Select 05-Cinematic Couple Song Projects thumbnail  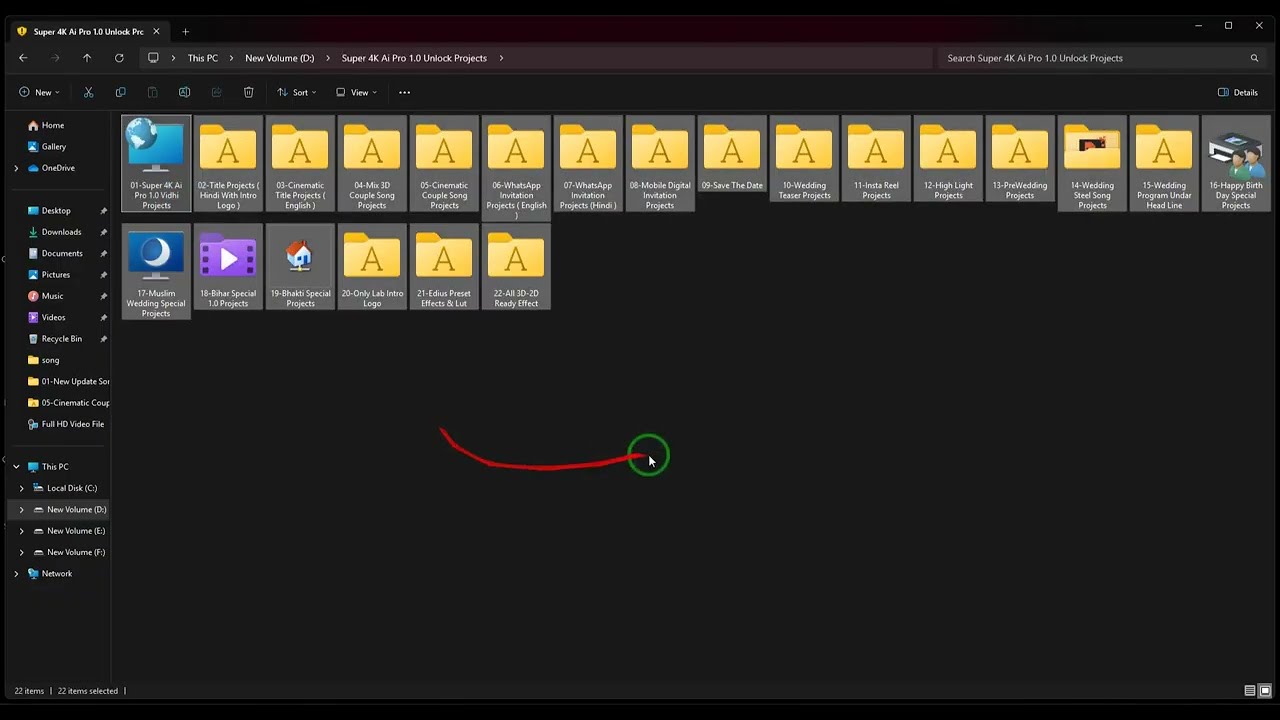pyautogui.click(x=444, y=163)
